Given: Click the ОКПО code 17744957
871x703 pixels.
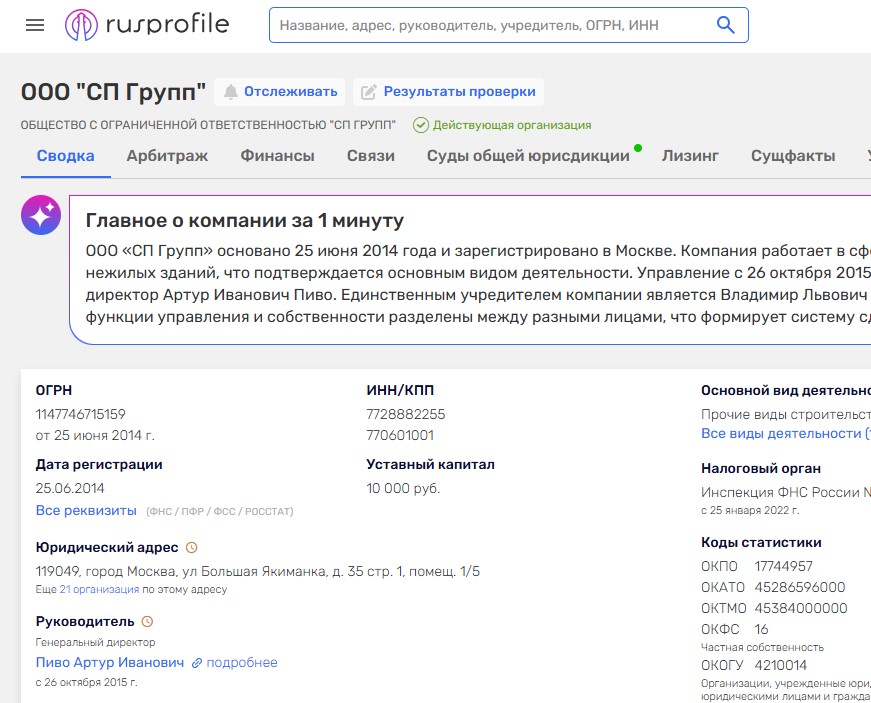Looking at the screenshot, I should tap(783, 566).
